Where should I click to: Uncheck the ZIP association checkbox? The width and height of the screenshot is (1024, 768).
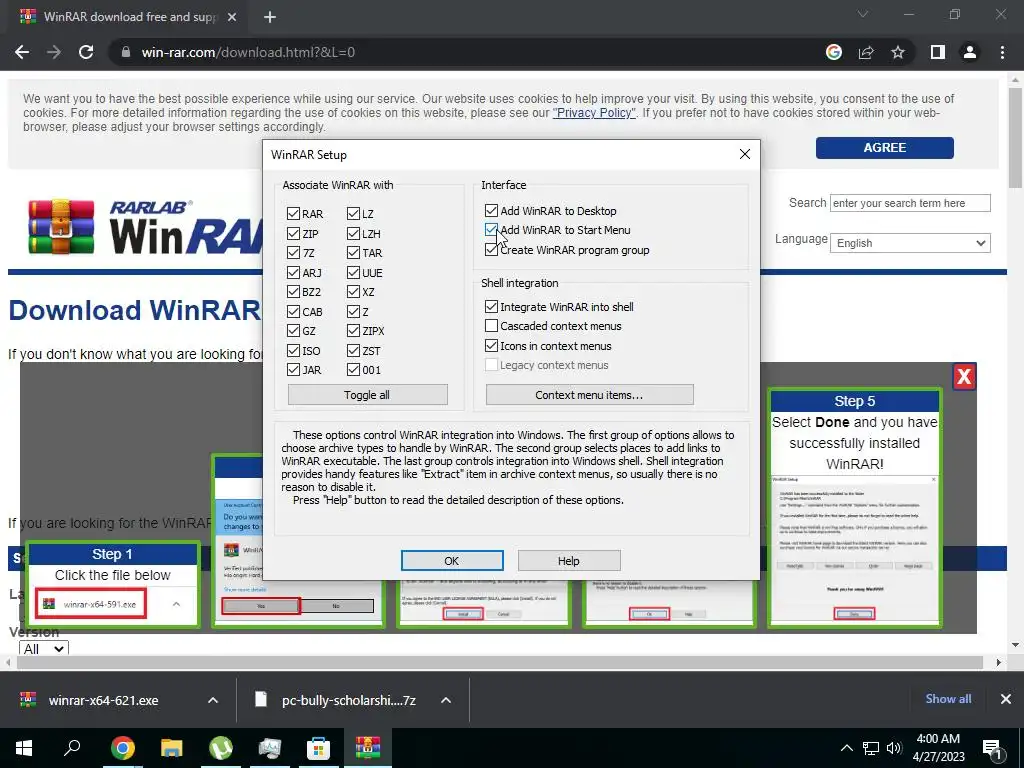[293, 233]
